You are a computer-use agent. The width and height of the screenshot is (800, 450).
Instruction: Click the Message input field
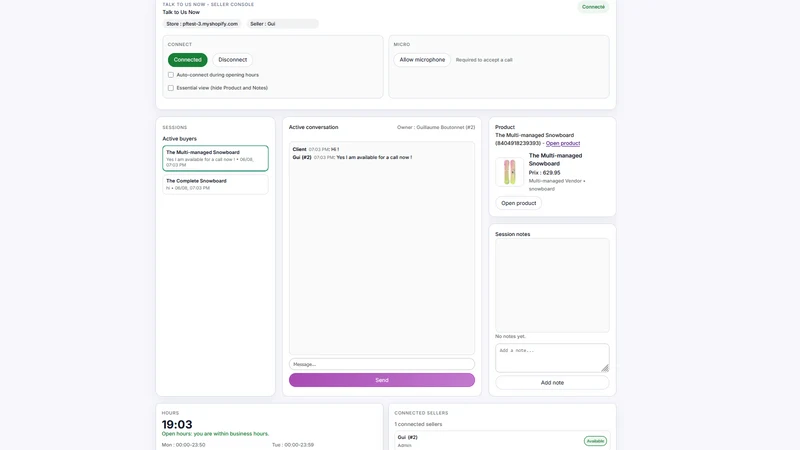[x=382, y=364]
